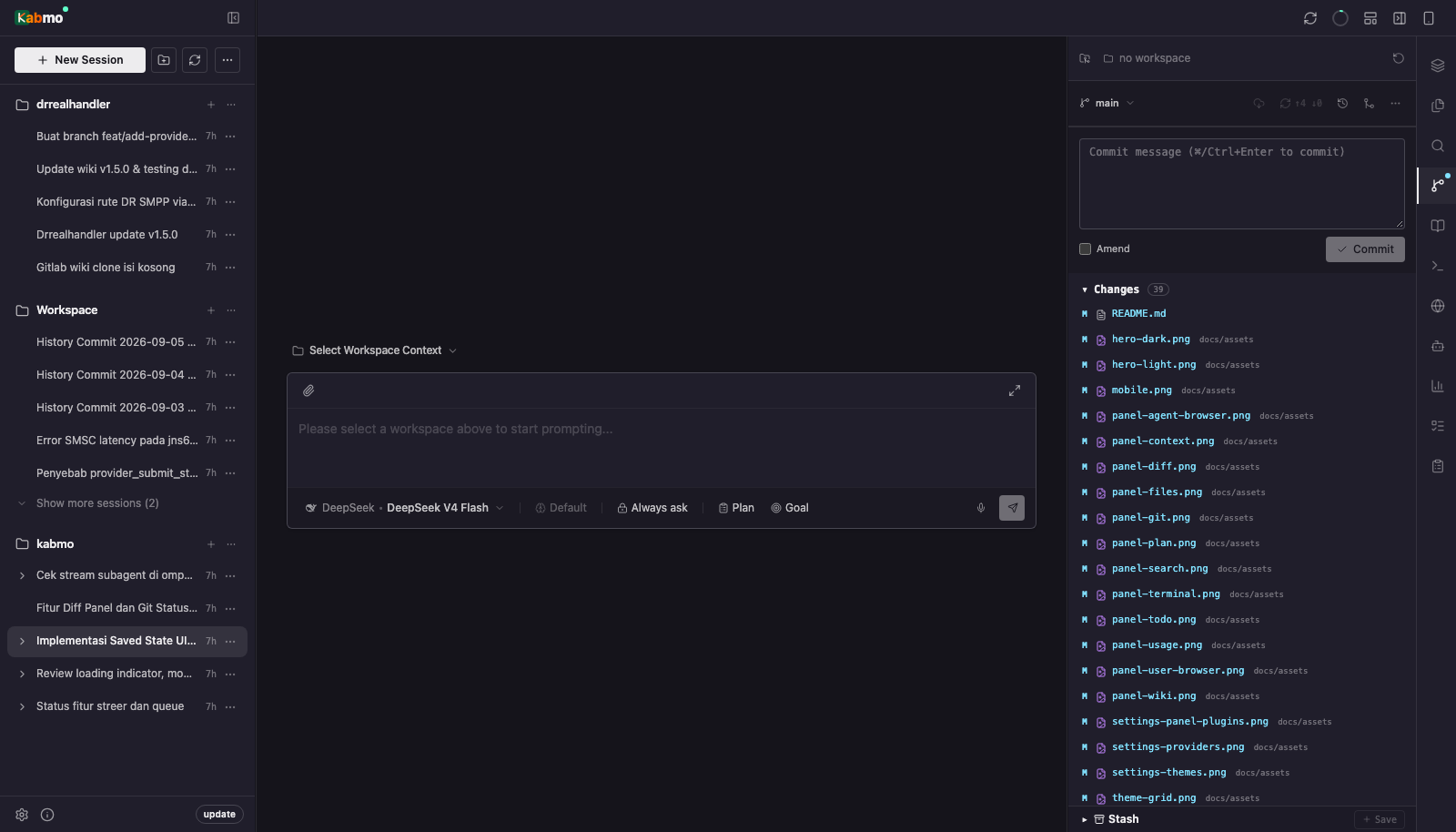Viewport: 1456px width, 832px height.
Task: Open the globe browser panel icon
Action: 1437,306
